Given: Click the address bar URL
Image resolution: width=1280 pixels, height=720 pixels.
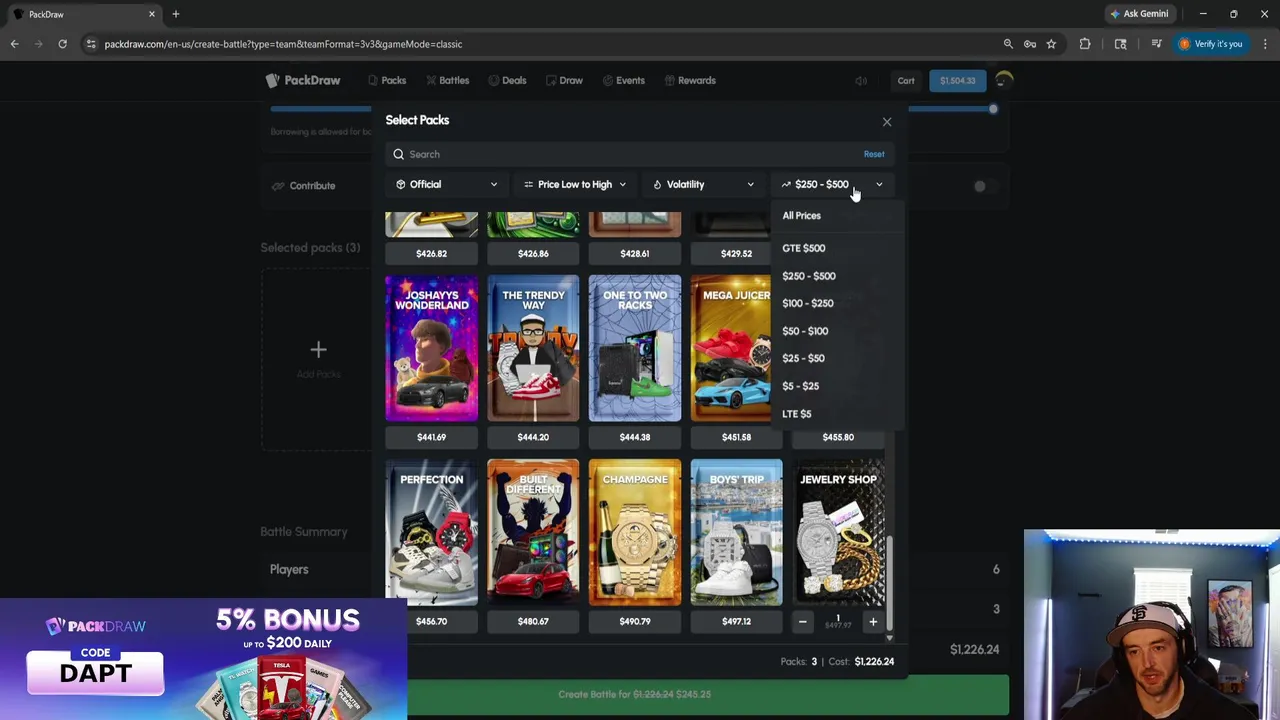Looking at the screenshot, I should tap(284, 44).
